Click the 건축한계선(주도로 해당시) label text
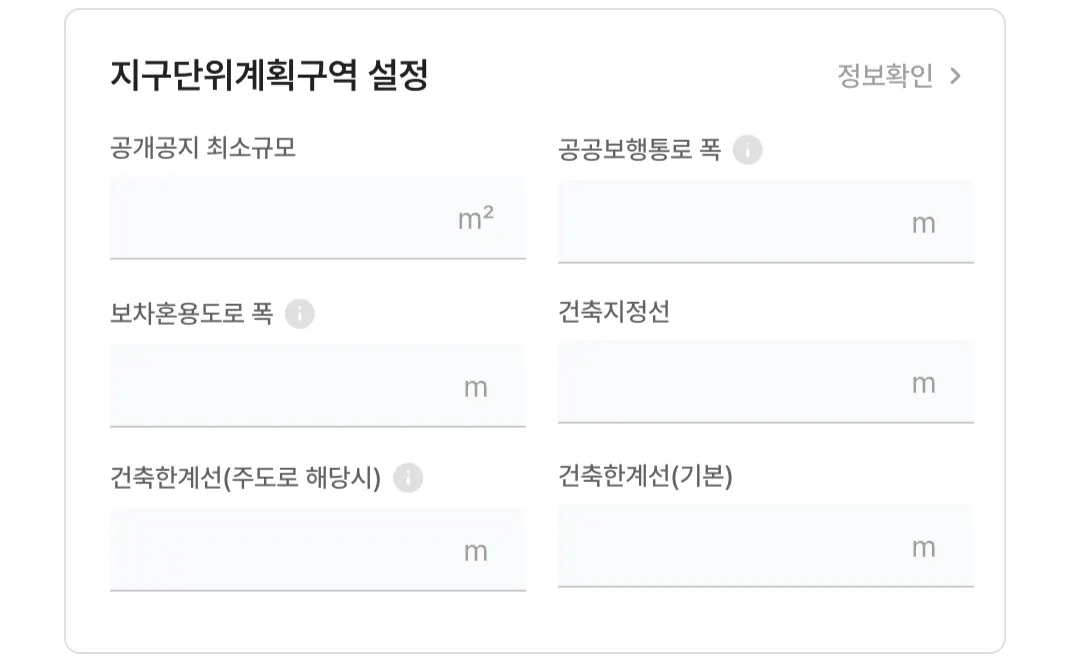 coord(246,478)
